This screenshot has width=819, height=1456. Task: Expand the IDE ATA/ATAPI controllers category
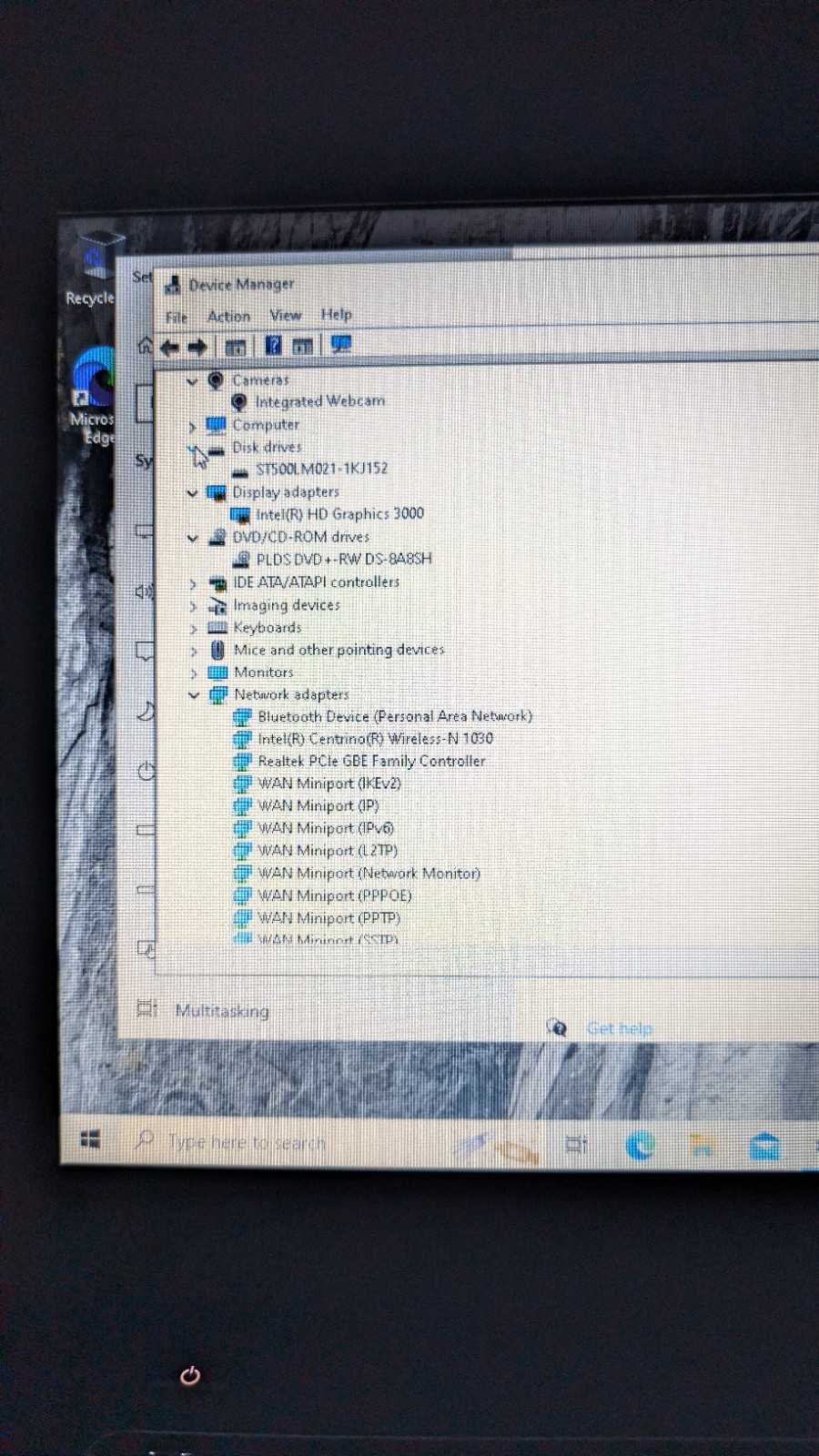pyautogui.click(x=193, y=583)
